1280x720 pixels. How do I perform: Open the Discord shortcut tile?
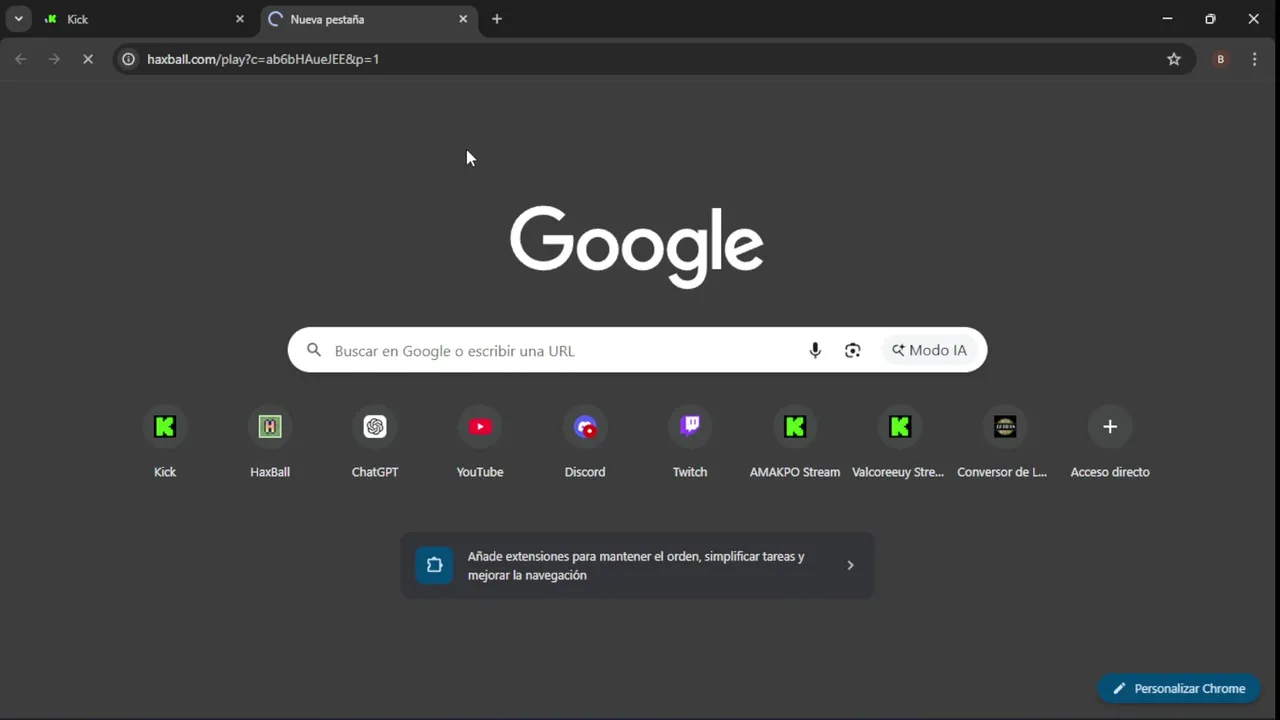585,443
